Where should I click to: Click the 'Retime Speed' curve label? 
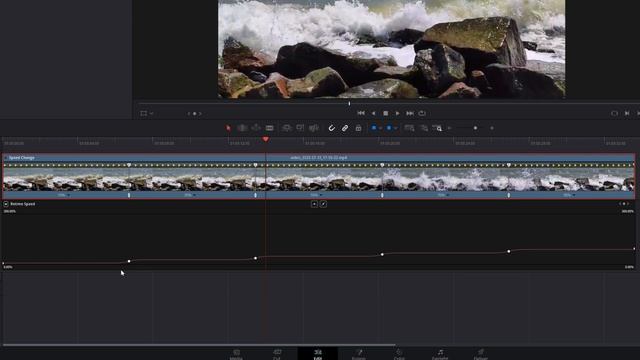[x=23, y=204]
